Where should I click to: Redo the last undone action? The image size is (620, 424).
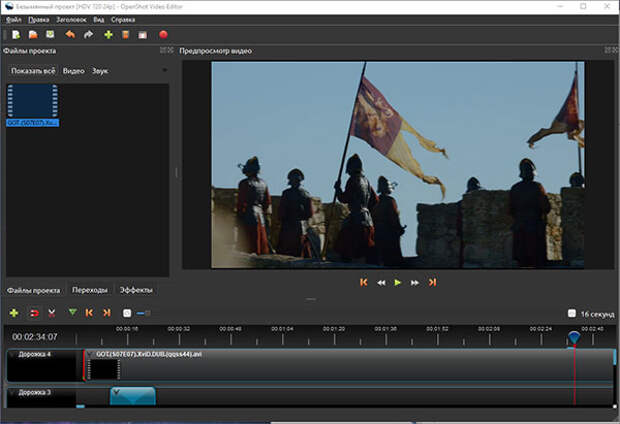coord(88,35)
